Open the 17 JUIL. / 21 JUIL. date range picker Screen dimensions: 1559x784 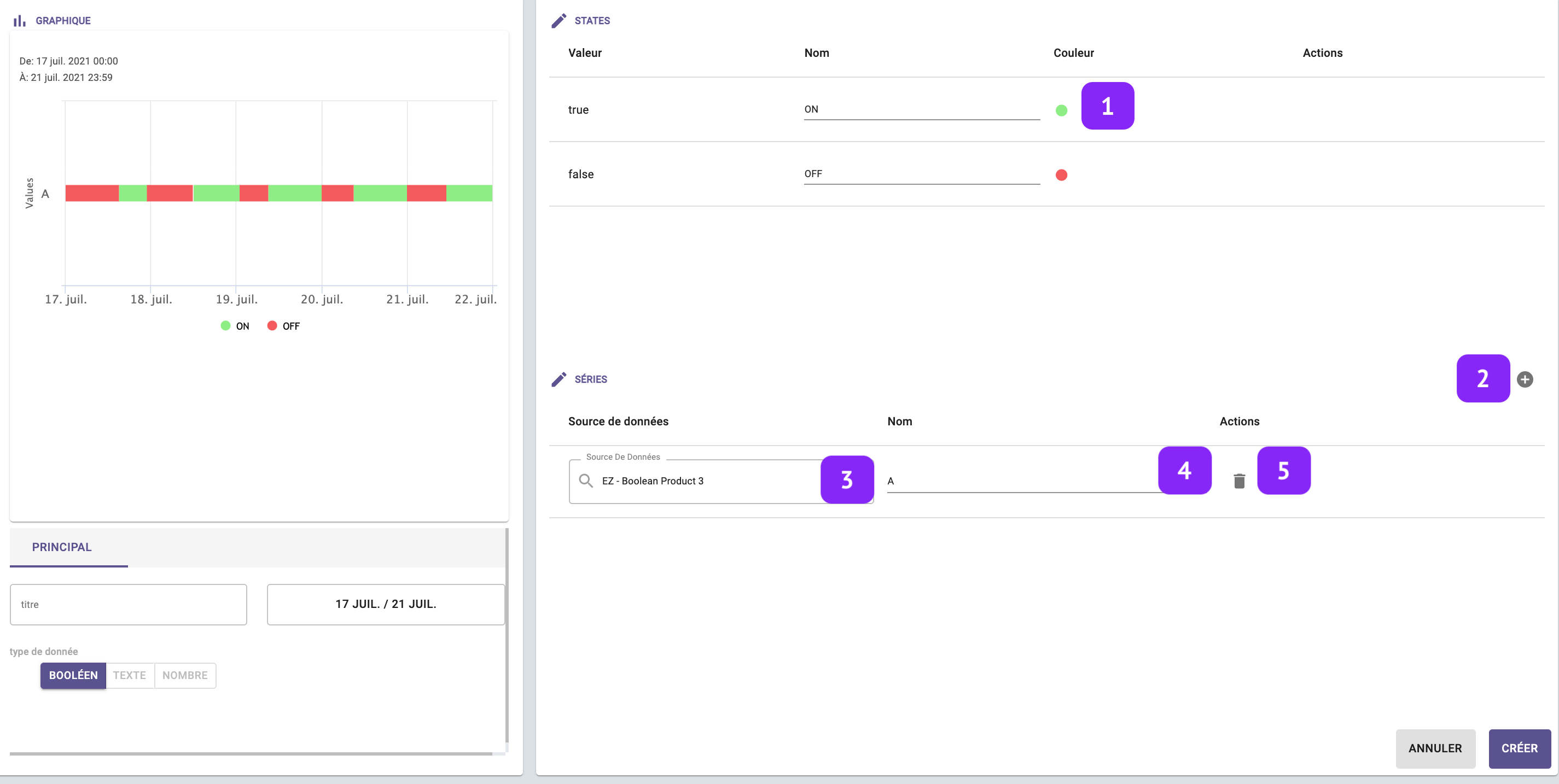[x=386, y=604]
